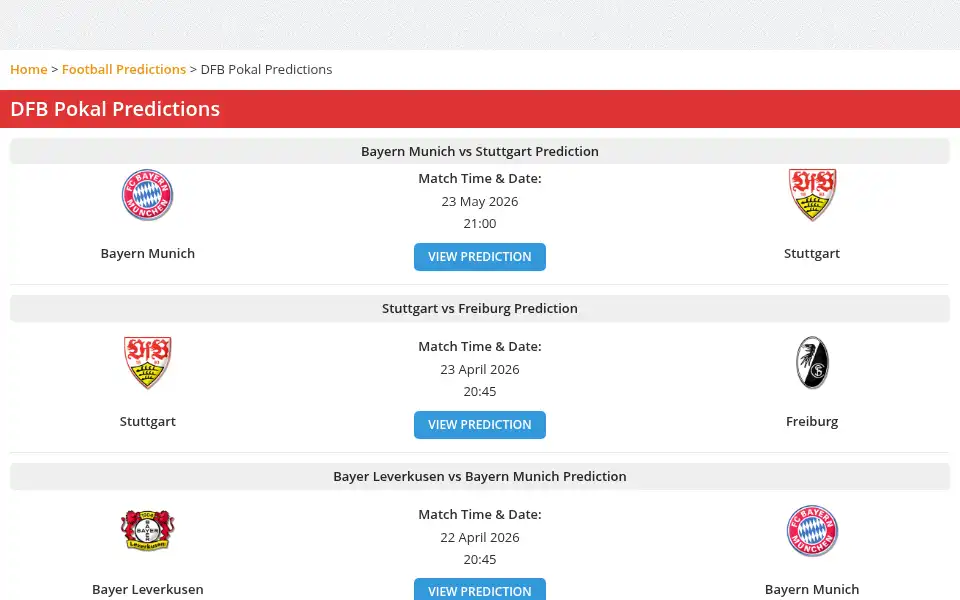Open the Football Predictions breadcrumb link
The height and width of the screenshot is (600, 960).
pos(124,69)
